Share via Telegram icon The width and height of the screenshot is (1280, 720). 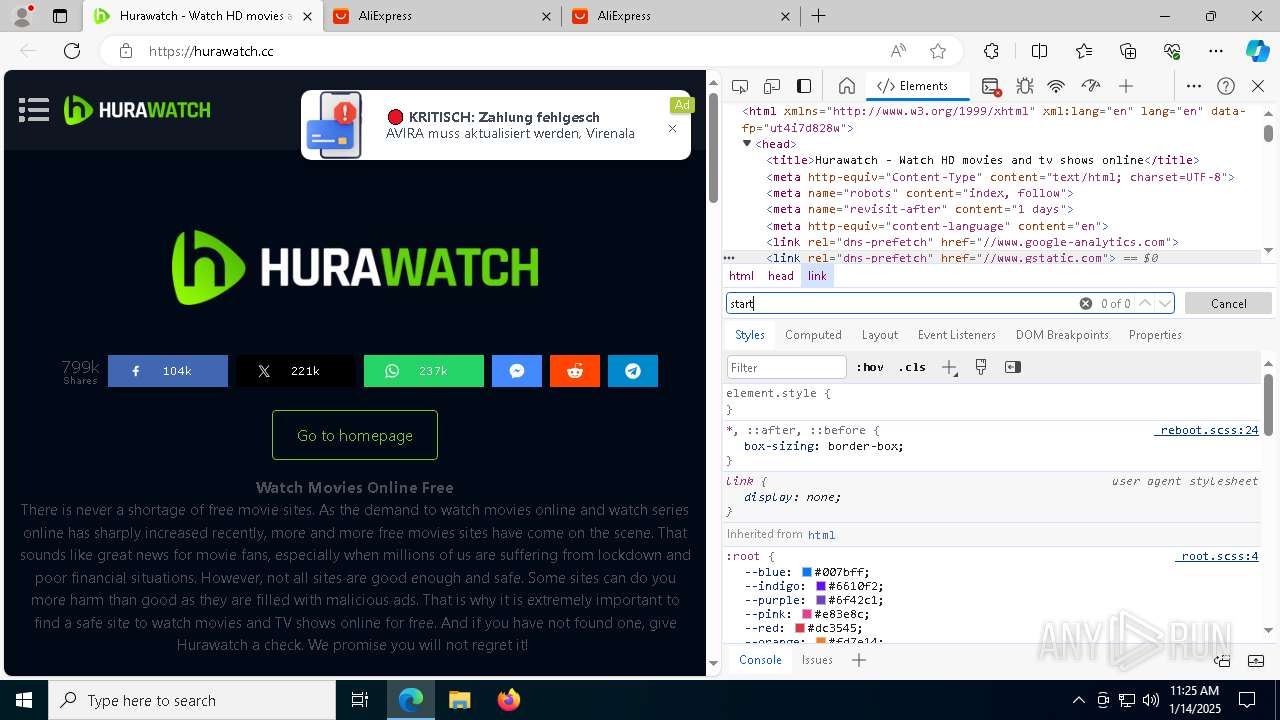pos(633,371)
